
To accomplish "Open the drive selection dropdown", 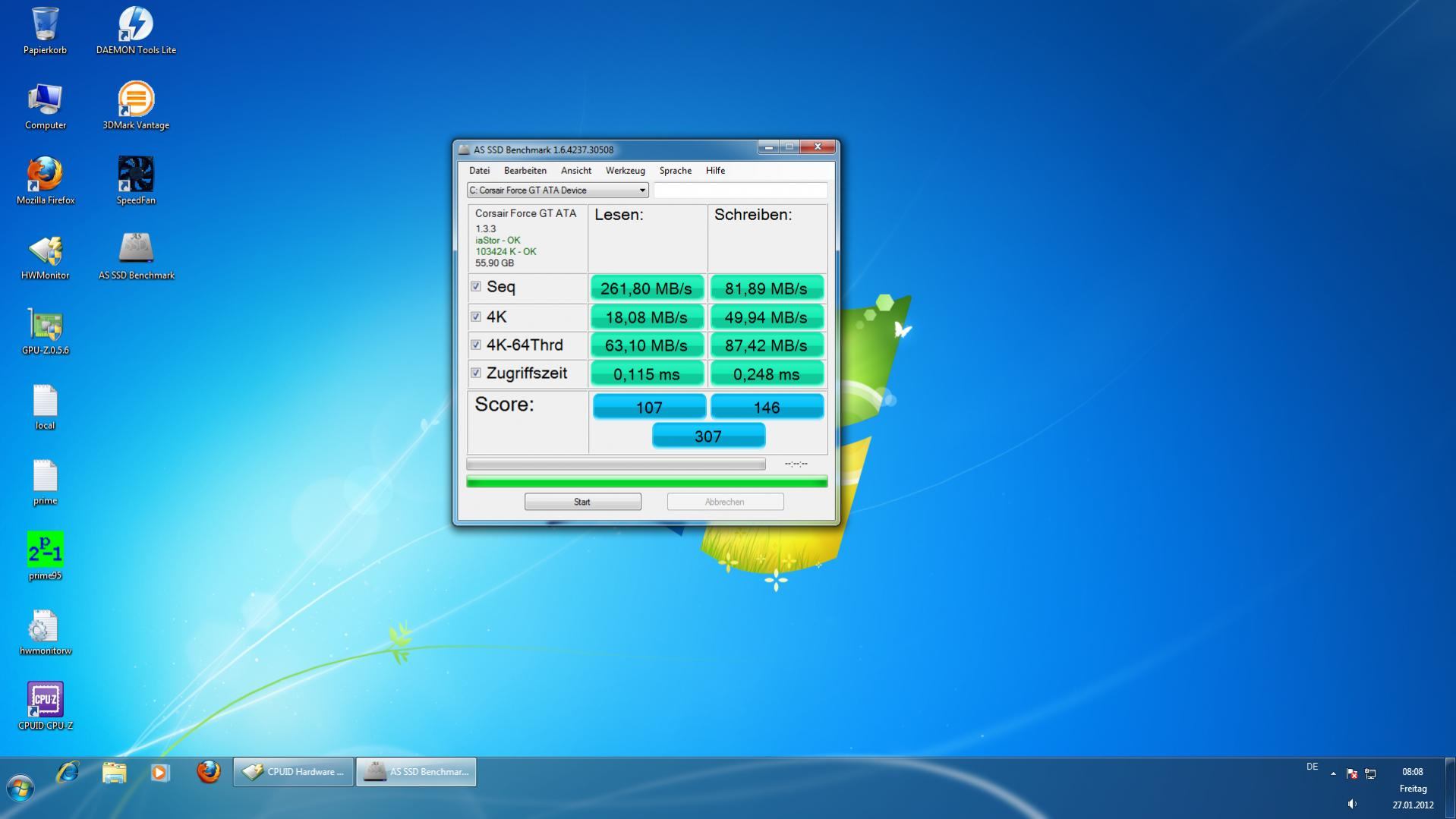I will click(557, 191).
